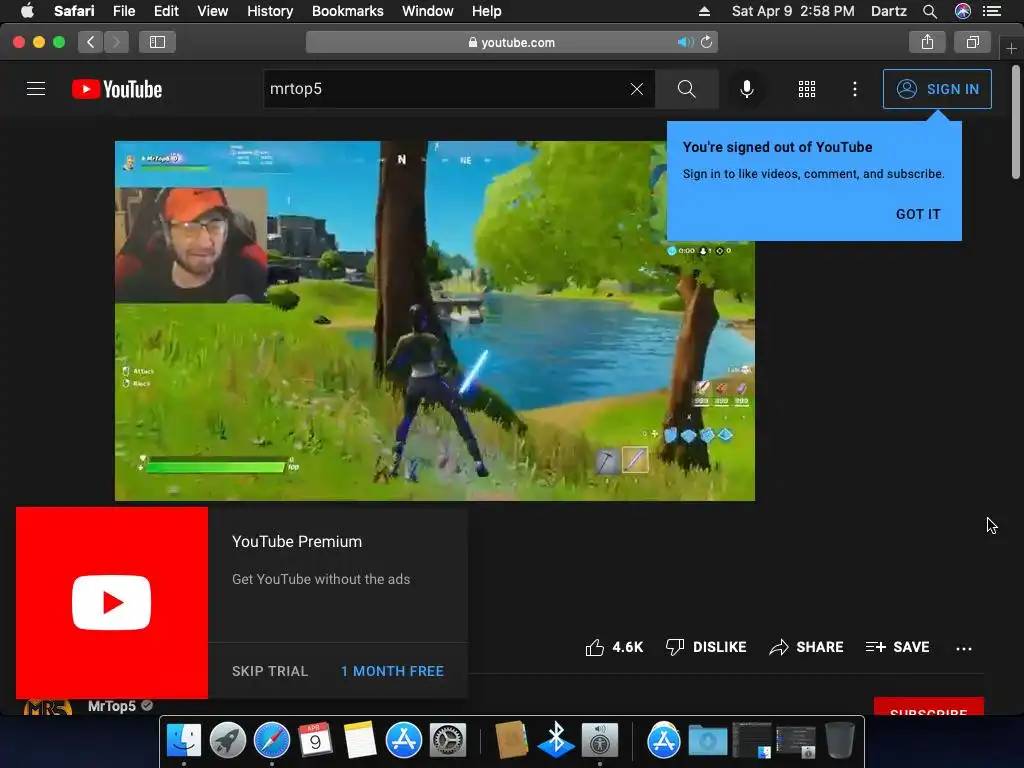The width and height of the screenshot is (1024, 768).
Task: Open Spotlight search in the menu bar
Action: pyautogui.click(x=930, y=11)
